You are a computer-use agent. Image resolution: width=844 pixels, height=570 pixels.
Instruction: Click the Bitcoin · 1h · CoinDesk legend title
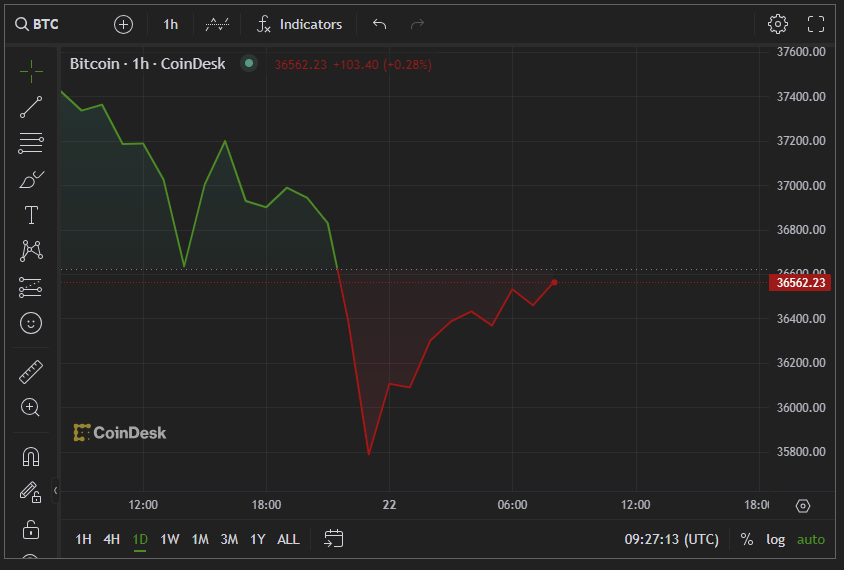coord(147,64)
